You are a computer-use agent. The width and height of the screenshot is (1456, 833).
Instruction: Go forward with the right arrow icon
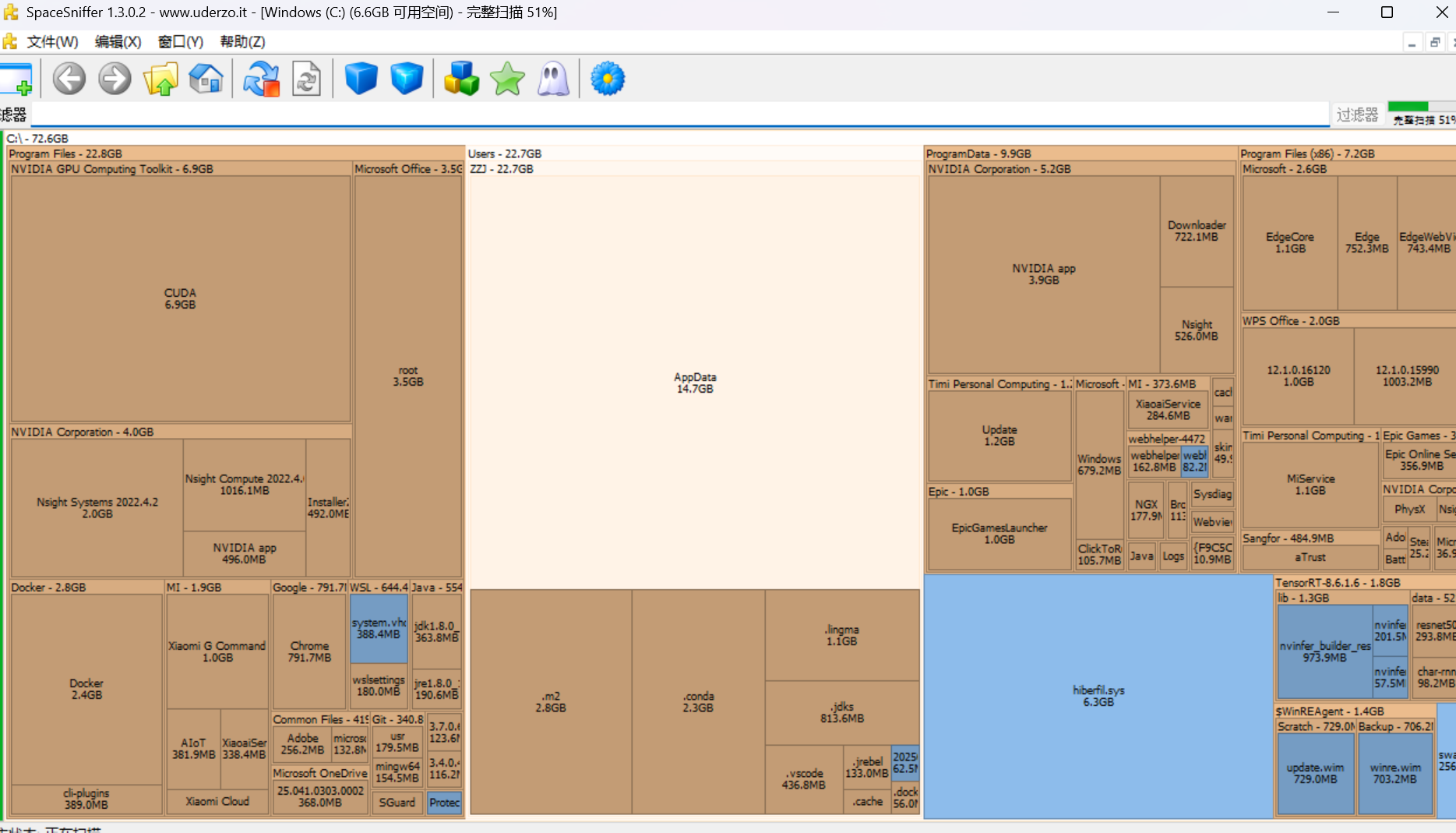[115, 79]
